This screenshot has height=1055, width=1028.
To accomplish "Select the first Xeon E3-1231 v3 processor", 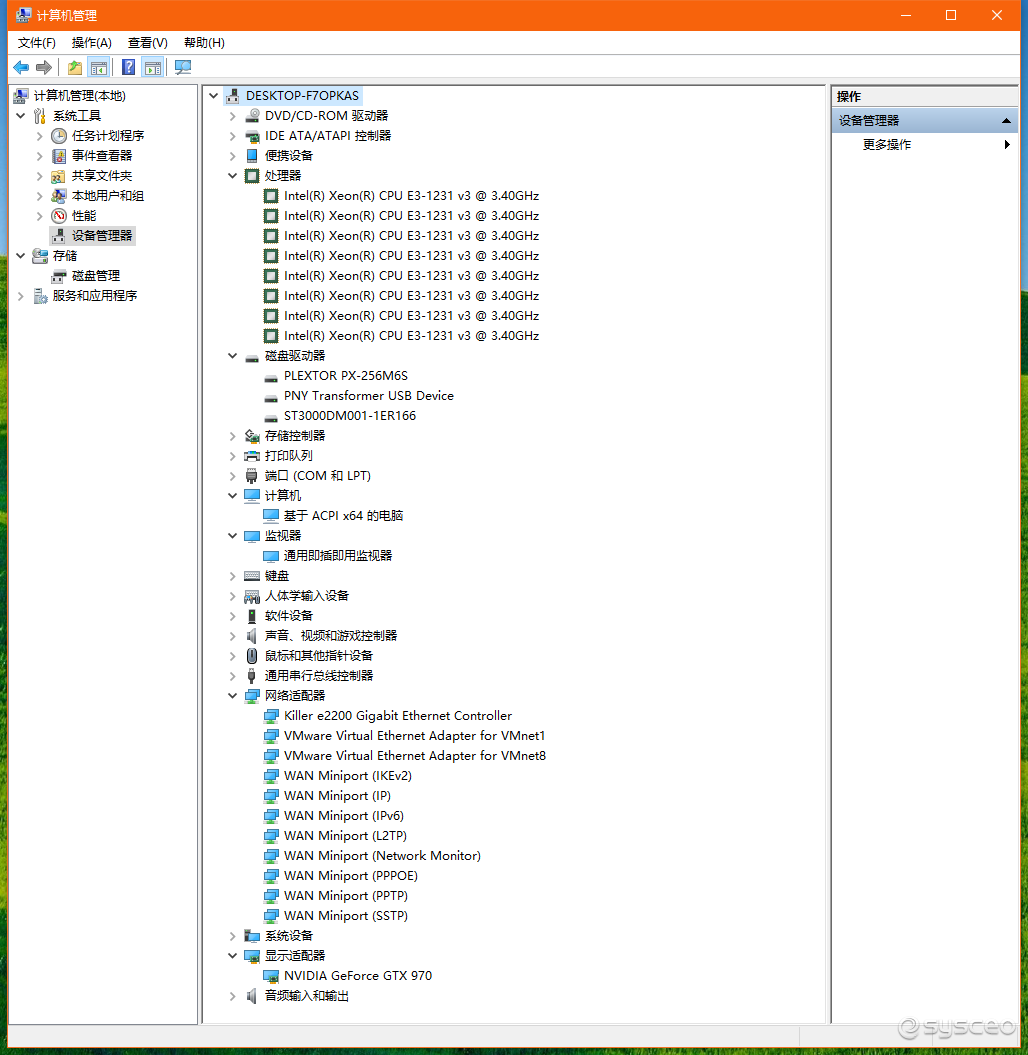I will click(411, 196).
